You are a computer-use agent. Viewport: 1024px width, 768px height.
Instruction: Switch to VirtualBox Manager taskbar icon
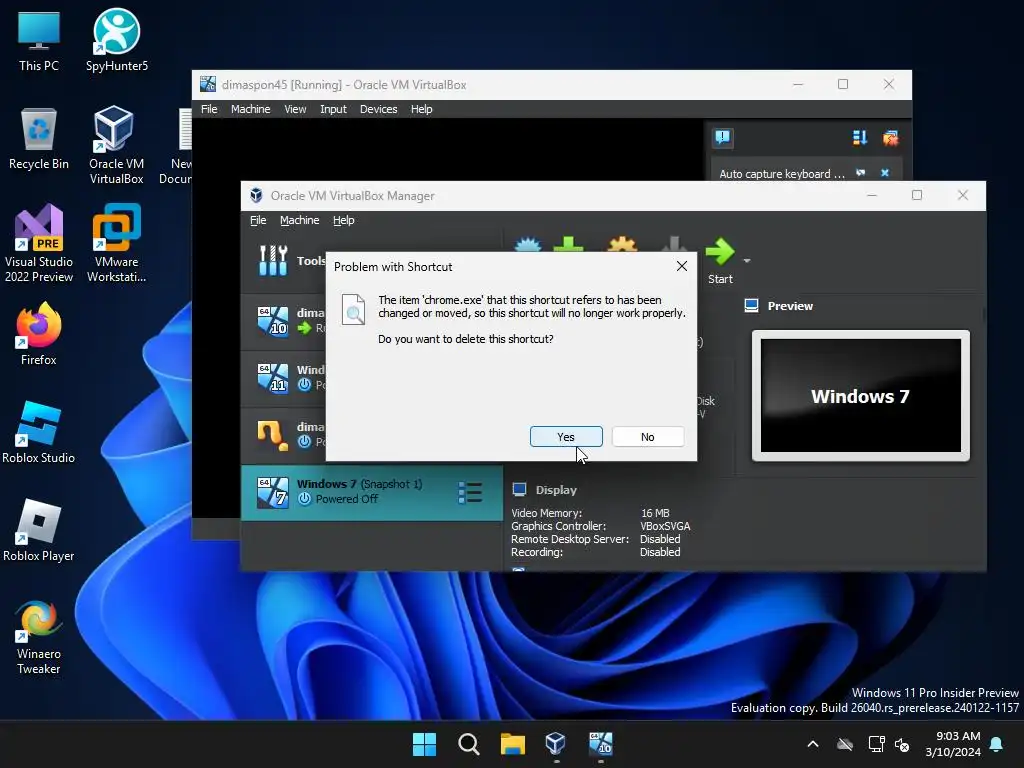tap(556, 744)
